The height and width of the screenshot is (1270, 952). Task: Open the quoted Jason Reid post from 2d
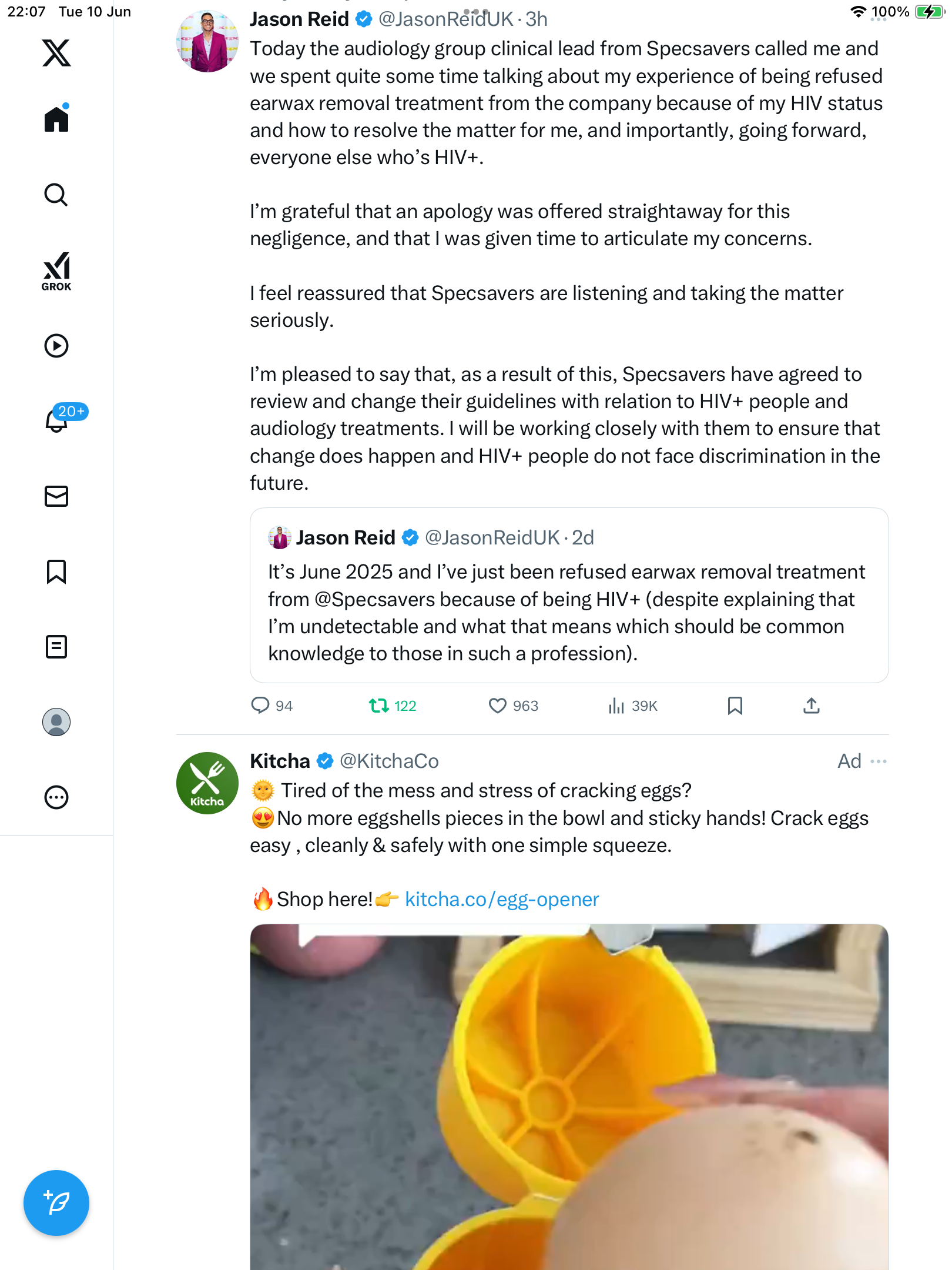[569, 595]
